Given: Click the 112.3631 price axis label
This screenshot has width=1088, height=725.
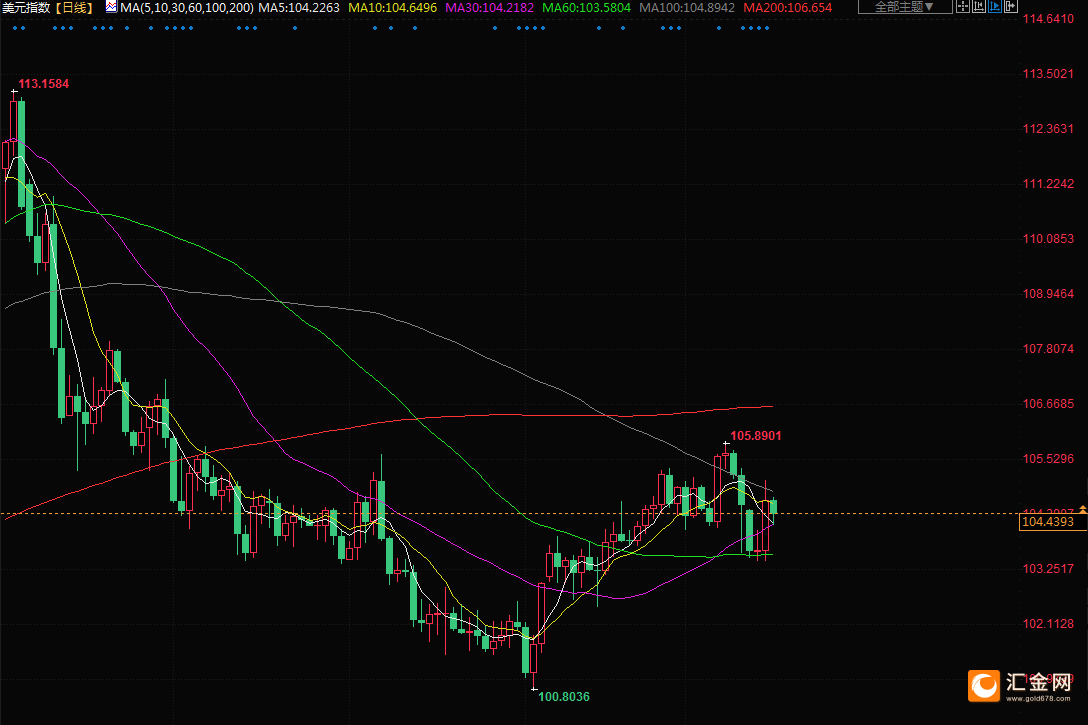Looking at the screenshot, I should (1048, 128).
